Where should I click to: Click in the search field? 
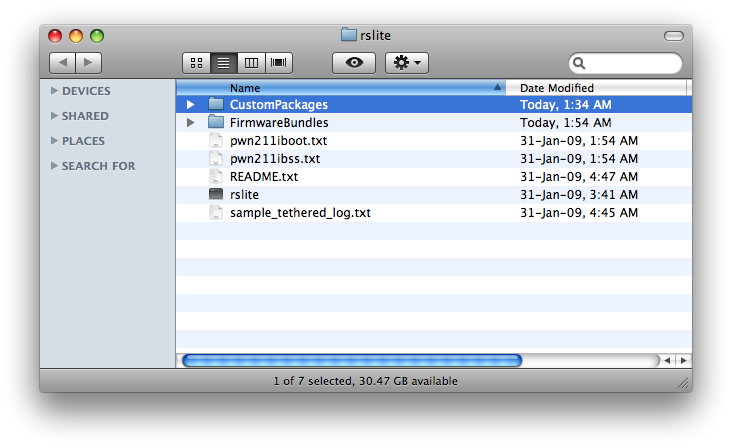[632, 63]
